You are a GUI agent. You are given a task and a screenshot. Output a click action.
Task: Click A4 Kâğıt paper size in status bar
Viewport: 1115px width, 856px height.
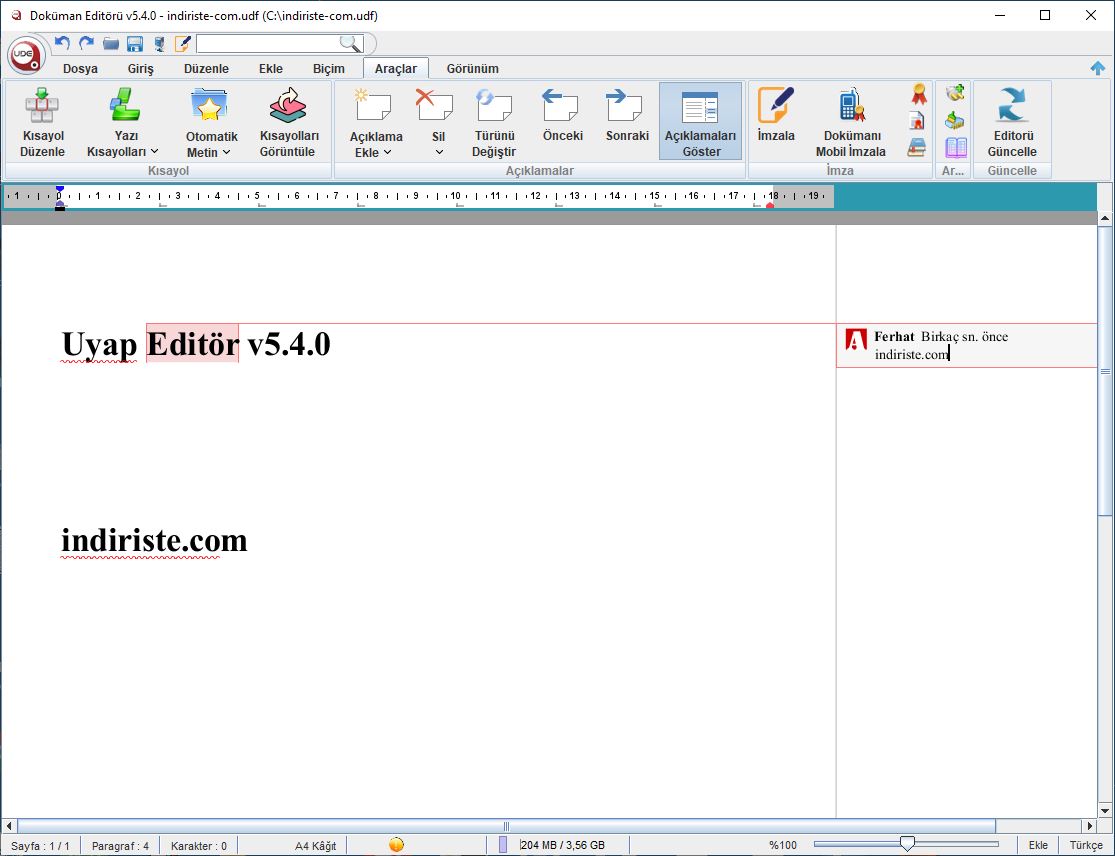(x=316, y=845)
